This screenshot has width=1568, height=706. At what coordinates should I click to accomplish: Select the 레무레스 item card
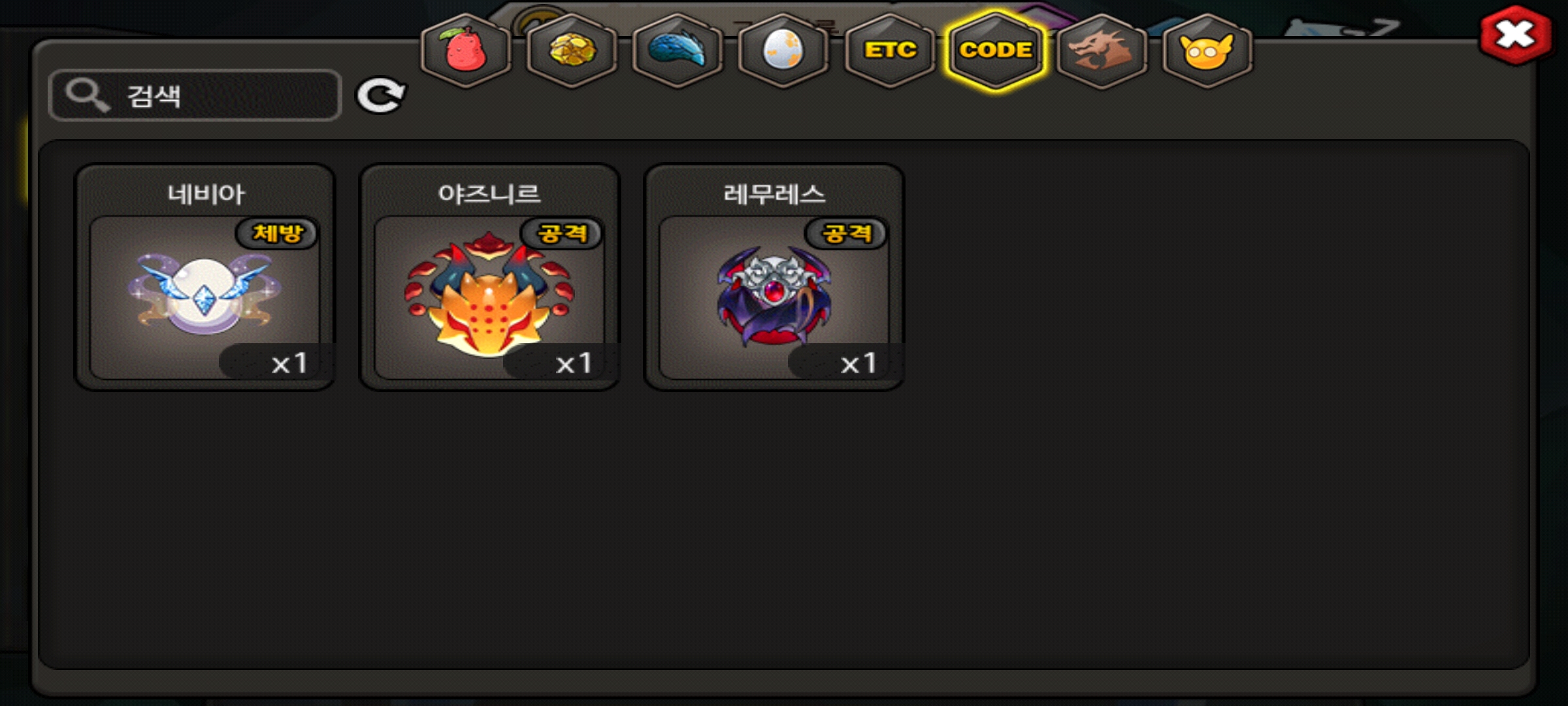[774, 277]
